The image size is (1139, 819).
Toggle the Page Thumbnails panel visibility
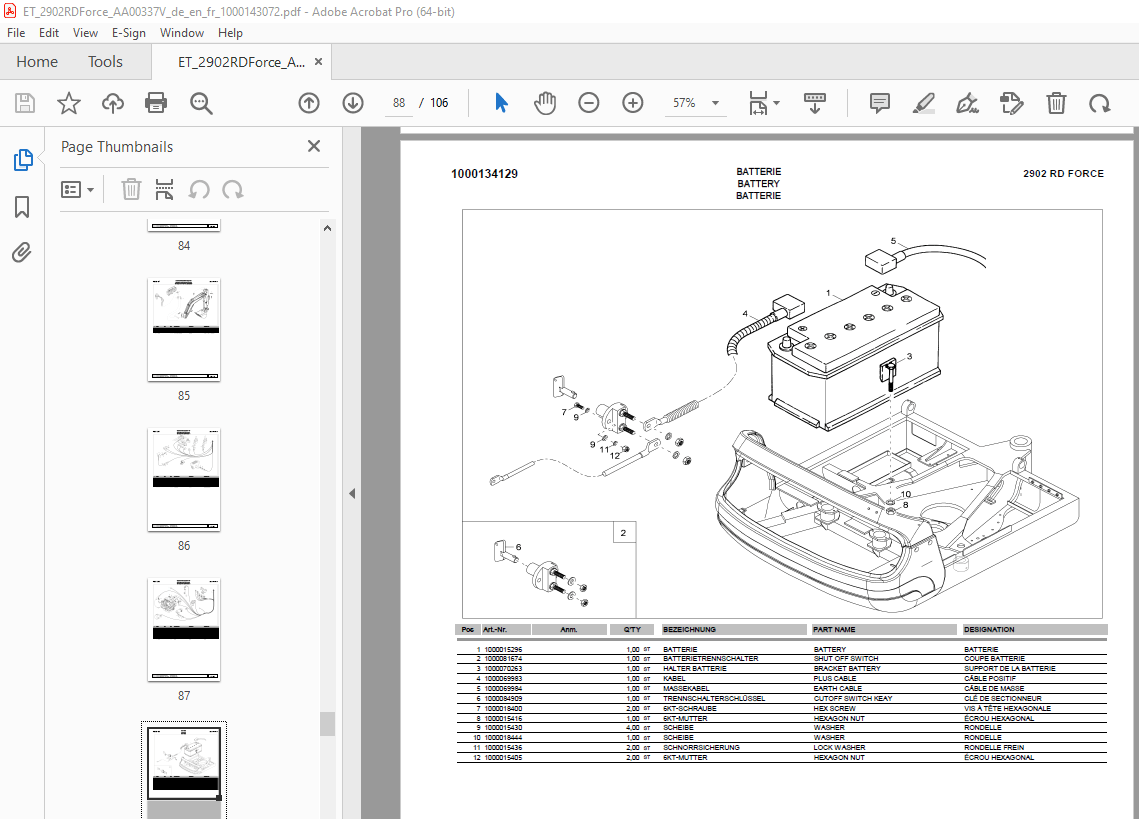22,160
